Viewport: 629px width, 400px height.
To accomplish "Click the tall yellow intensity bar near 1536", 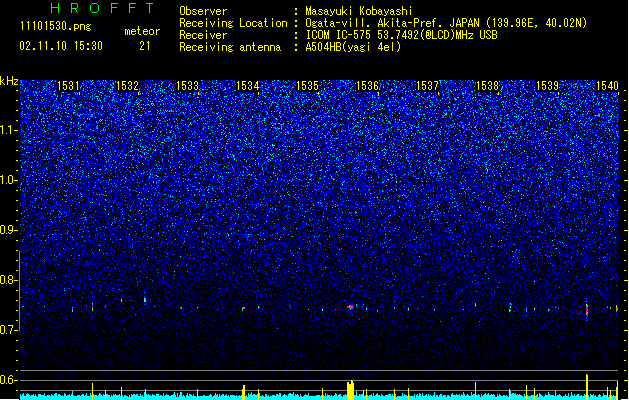I will point(351,390).
